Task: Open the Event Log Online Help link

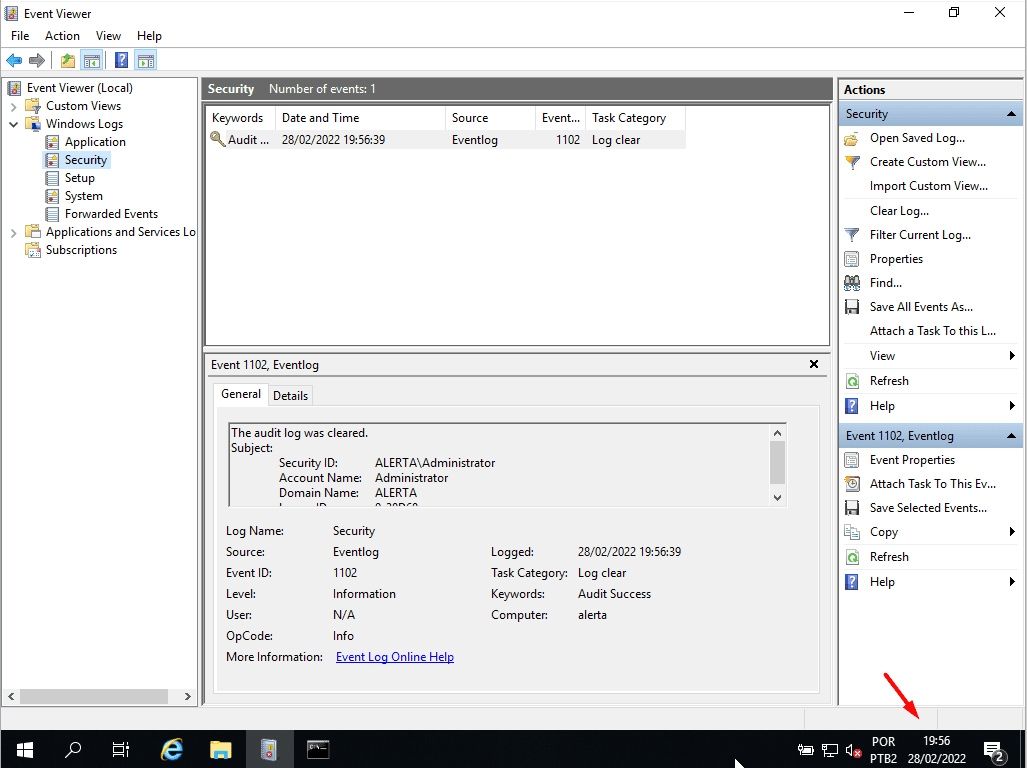Action: pos(395,657)
